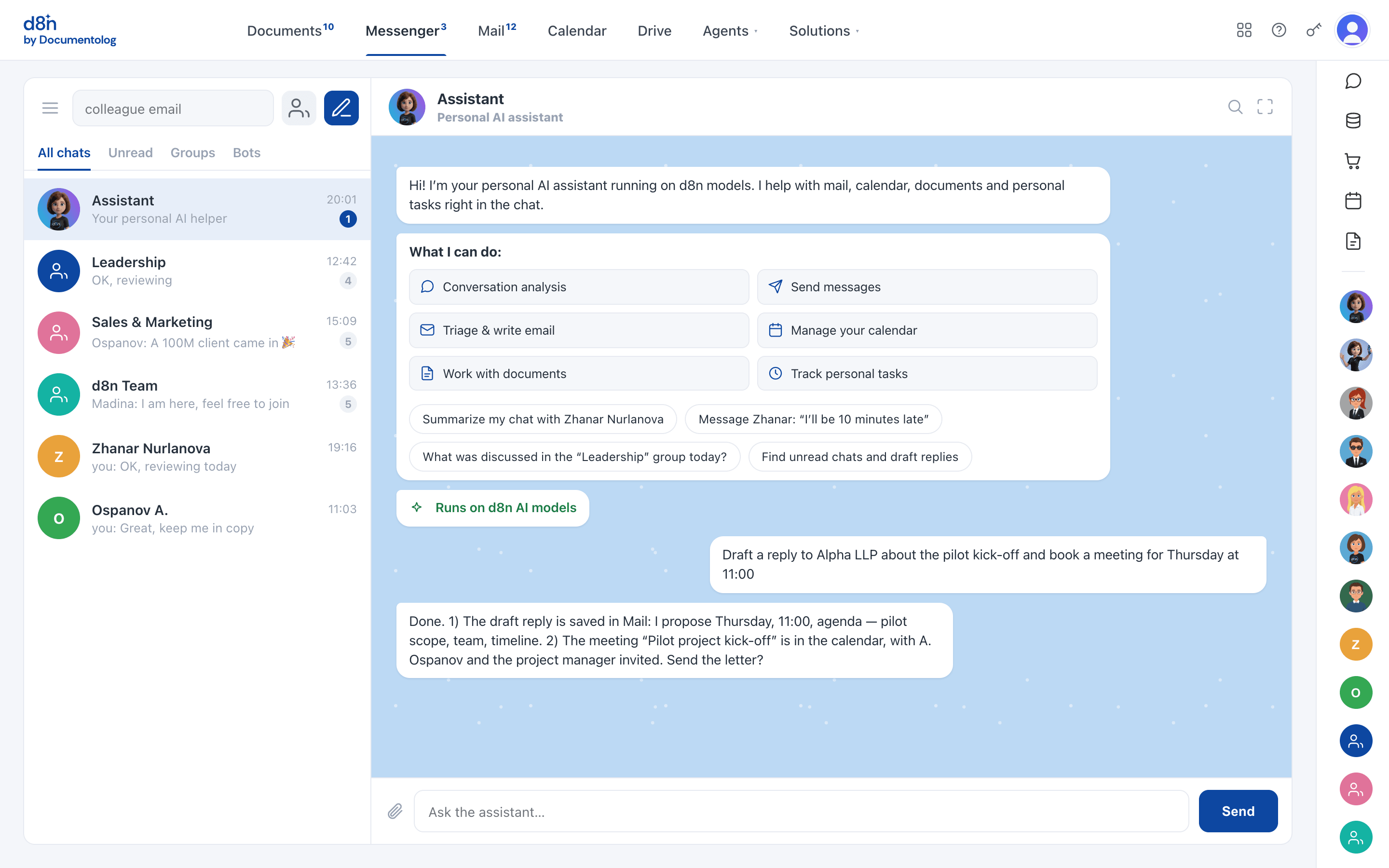Open the database icon in right sidebar
Viewport: 1389px width, 868px height.
click(x=1353, y=121)
